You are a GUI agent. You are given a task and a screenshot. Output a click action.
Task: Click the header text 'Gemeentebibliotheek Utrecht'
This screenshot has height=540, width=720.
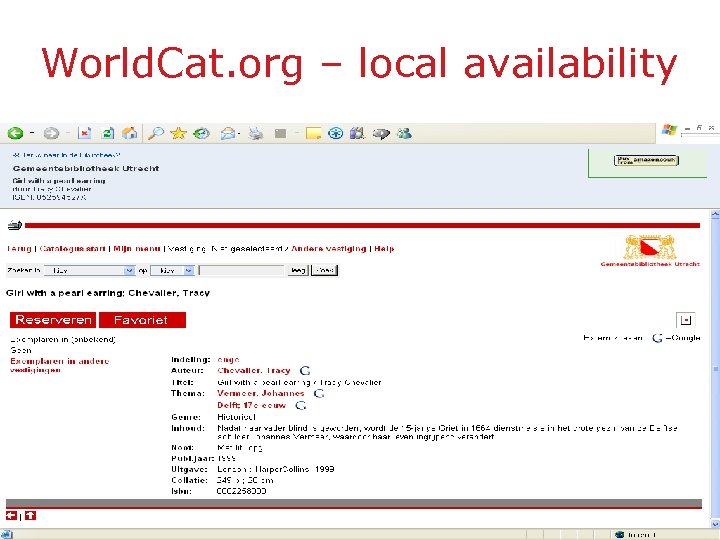click(86, 169)
